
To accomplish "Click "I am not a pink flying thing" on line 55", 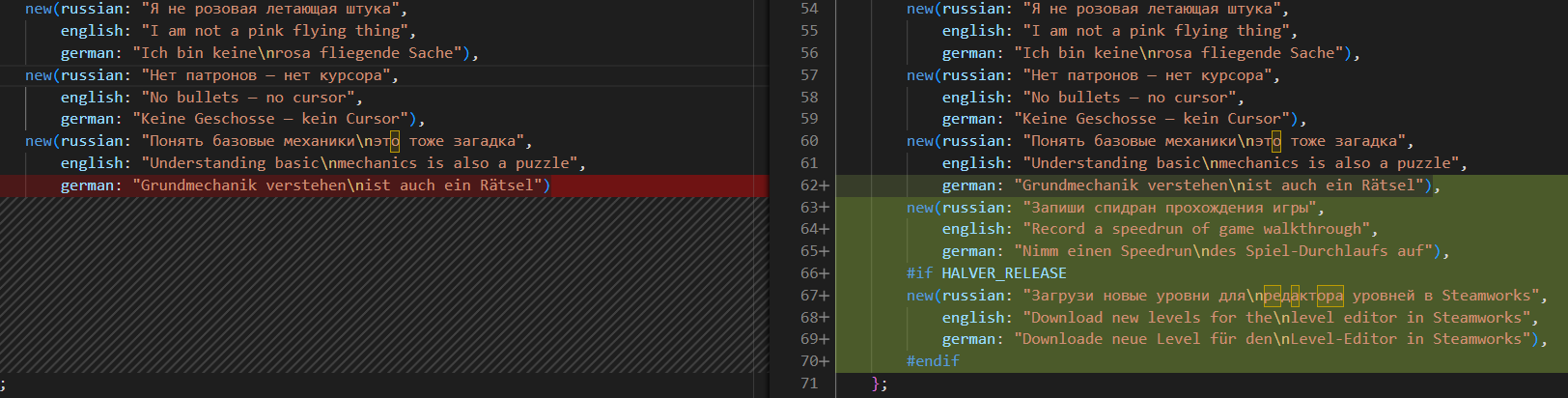I will click(1156, 31).
